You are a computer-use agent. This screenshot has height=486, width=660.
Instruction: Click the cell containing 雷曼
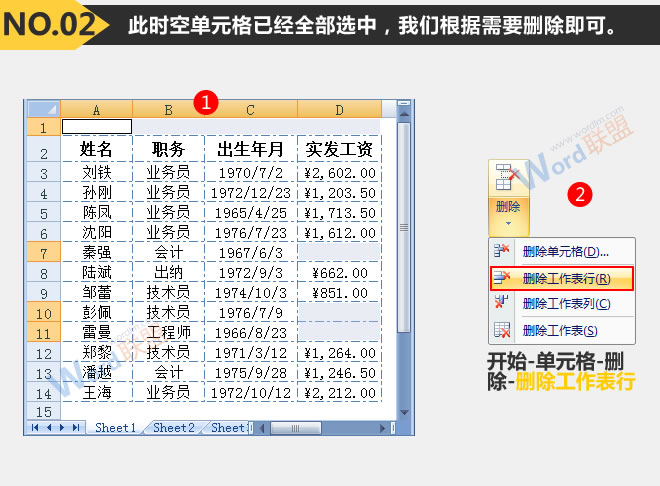pos(97,332)
